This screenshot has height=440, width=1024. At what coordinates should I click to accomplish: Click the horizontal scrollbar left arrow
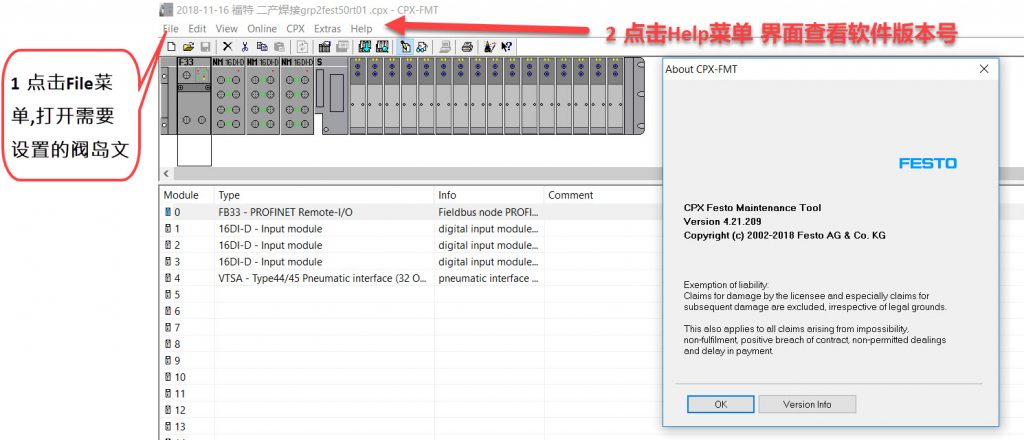166,174
